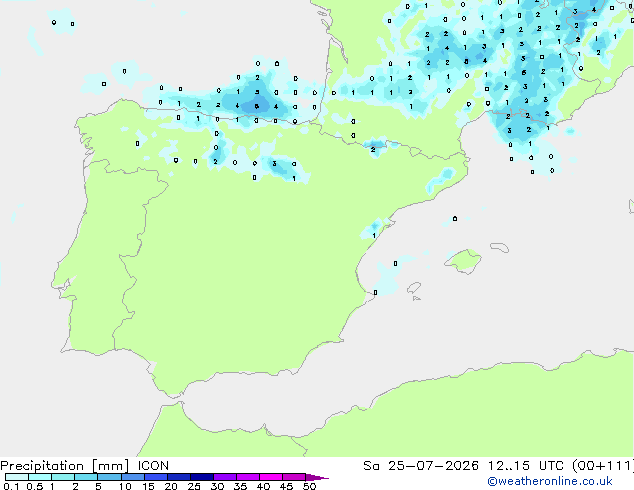Screen dimensions: 634x490
Task: Pick the 10–15 mm legend swatch
Action: coord(132,477)
